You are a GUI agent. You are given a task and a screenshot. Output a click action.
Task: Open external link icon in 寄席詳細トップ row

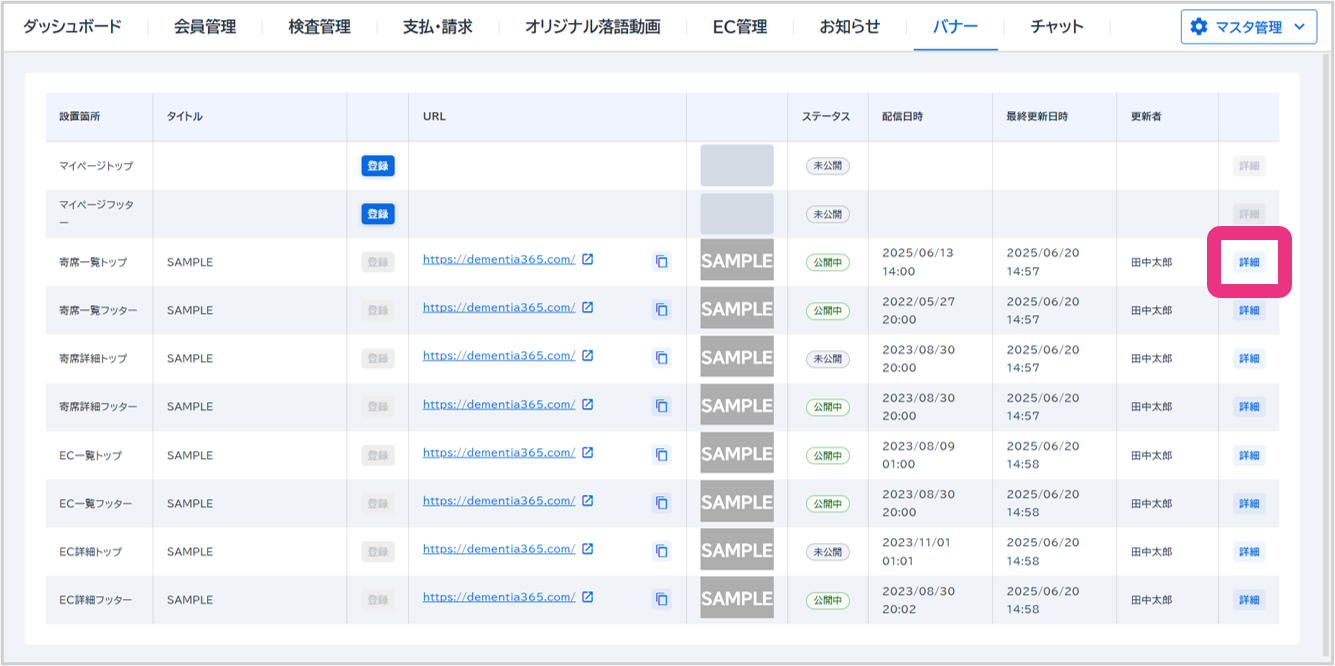click(588, 356)
